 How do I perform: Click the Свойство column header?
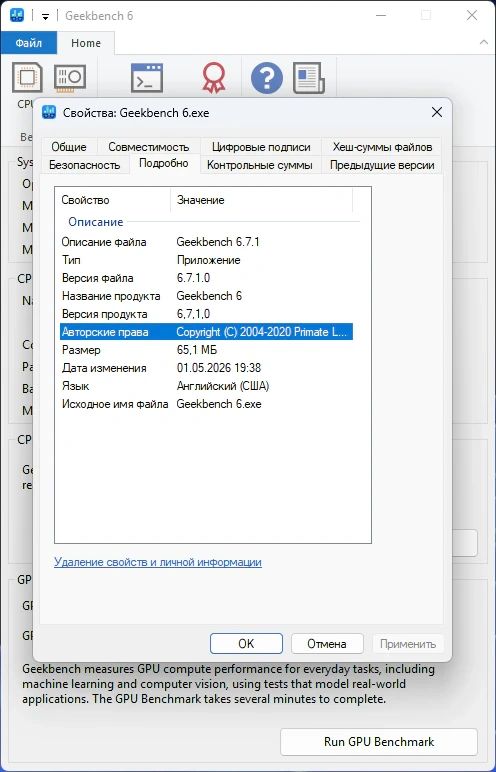(x=112, y=200)
